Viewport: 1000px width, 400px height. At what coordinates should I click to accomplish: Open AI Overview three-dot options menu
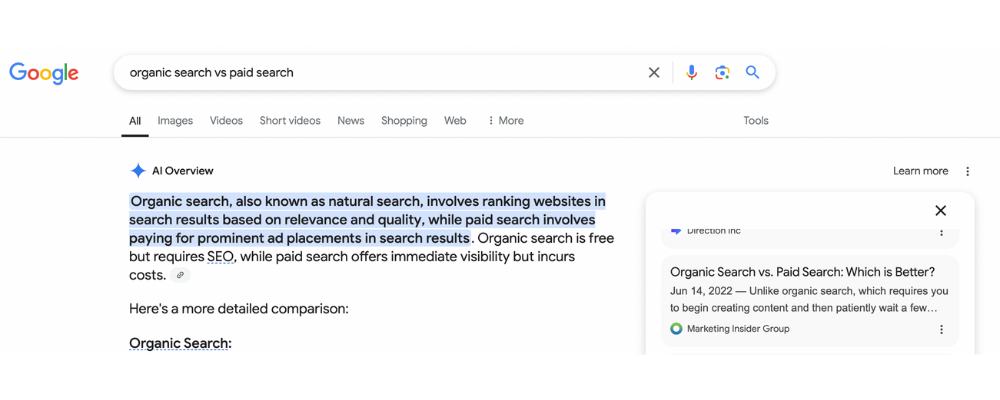967,171
